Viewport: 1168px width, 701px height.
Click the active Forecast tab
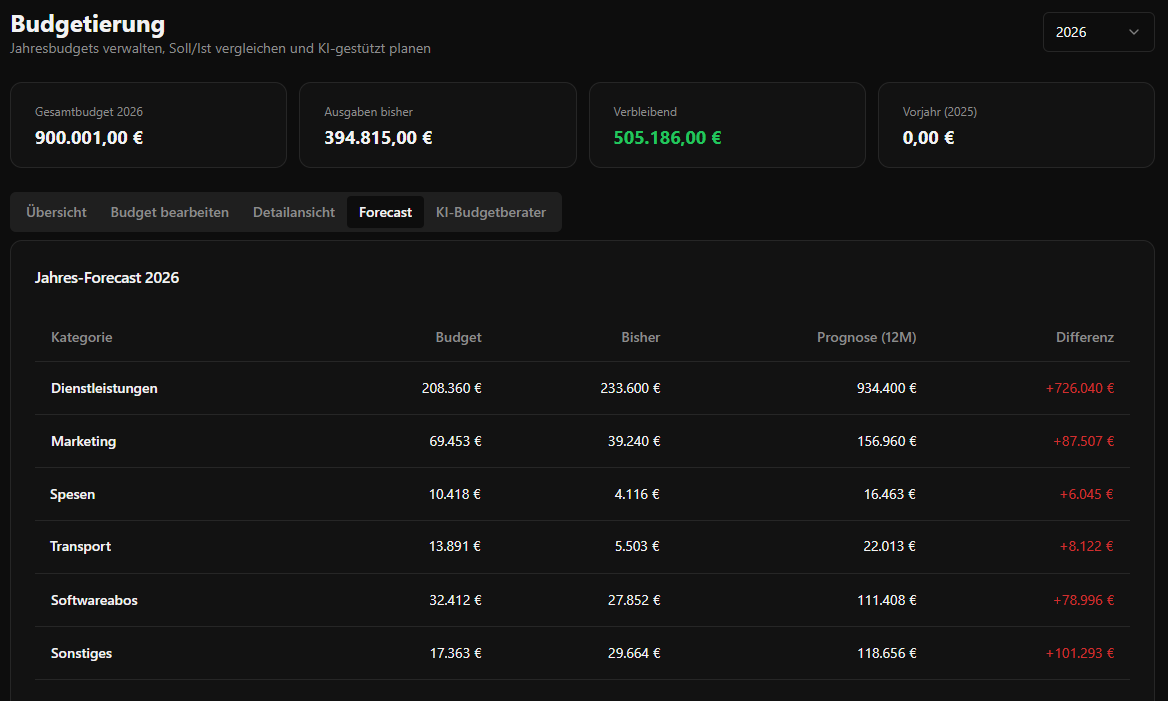[x=385, y=212]
